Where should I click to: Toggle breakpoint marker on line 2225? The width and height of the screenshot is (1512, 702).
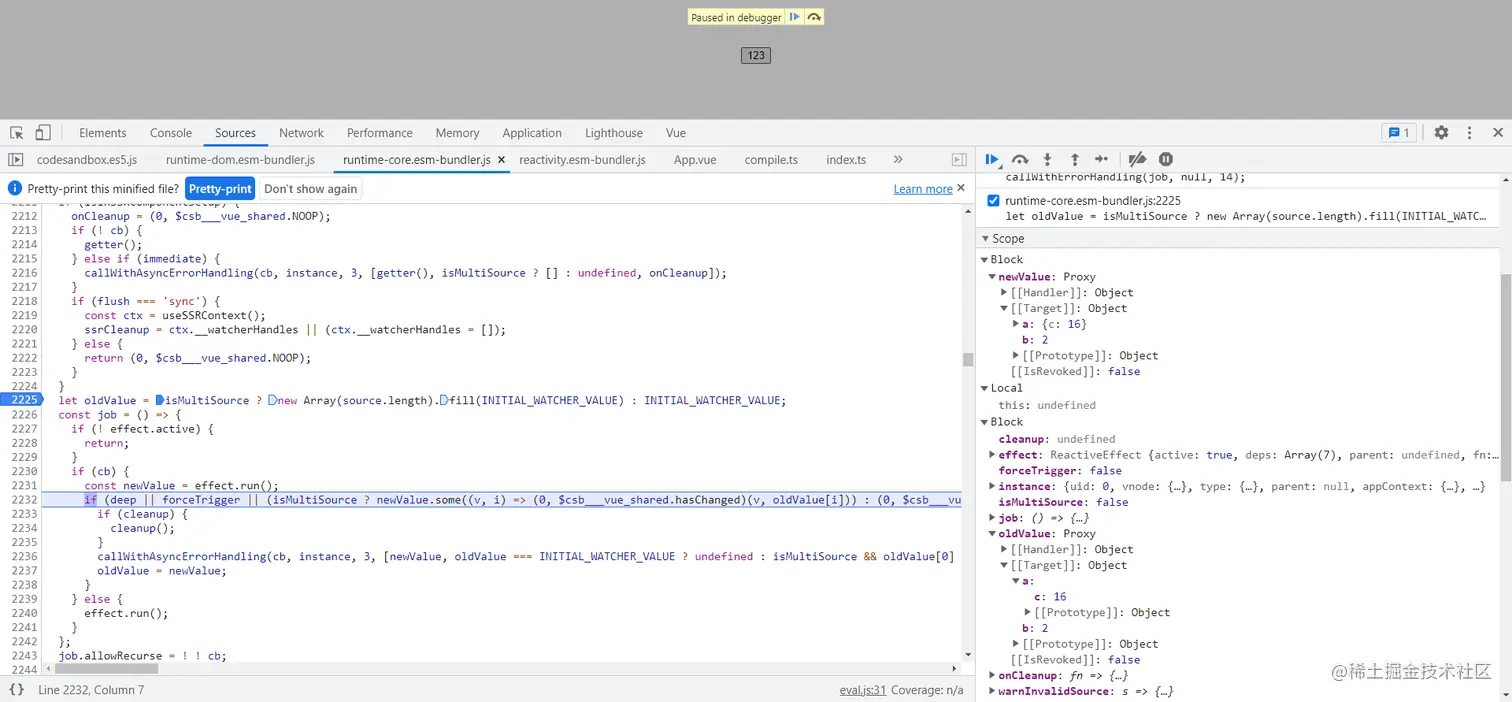pos(22,400)
